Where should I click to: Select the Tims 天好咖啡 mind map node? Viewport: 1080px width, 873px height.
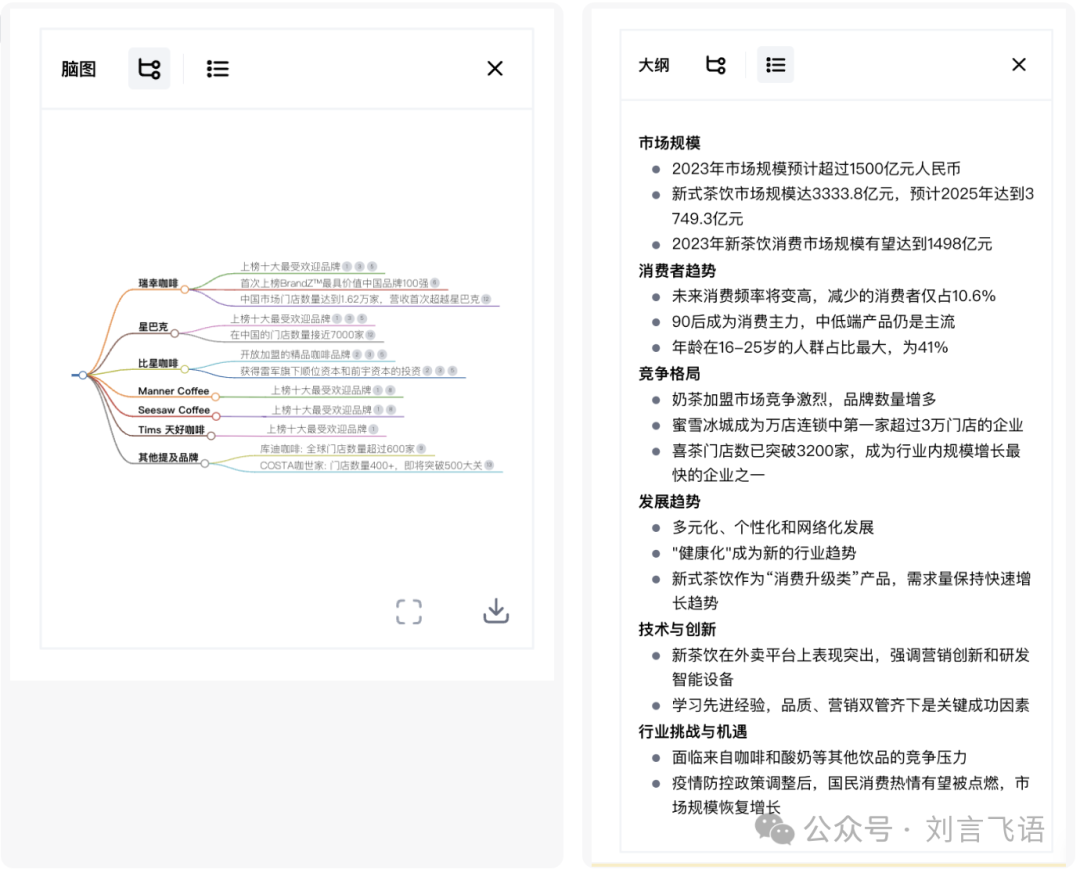tap(172, 430)
